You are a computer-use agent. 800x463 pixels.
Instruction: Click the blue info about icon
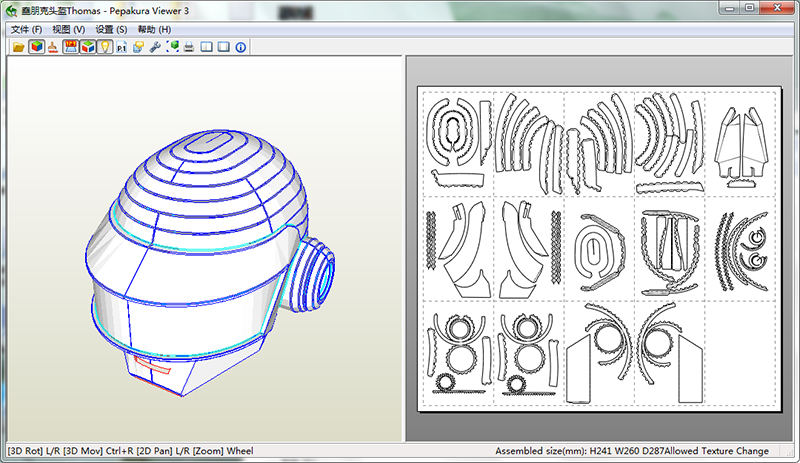coord(241,47)
